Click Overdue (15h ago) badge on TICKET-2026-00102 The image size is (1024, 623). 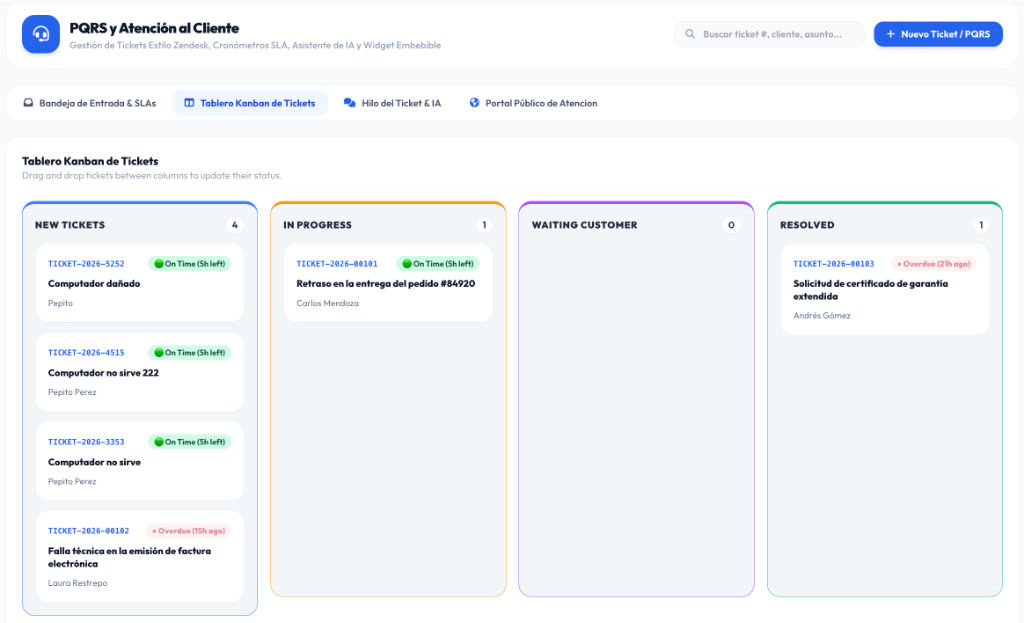pos(189,531)
